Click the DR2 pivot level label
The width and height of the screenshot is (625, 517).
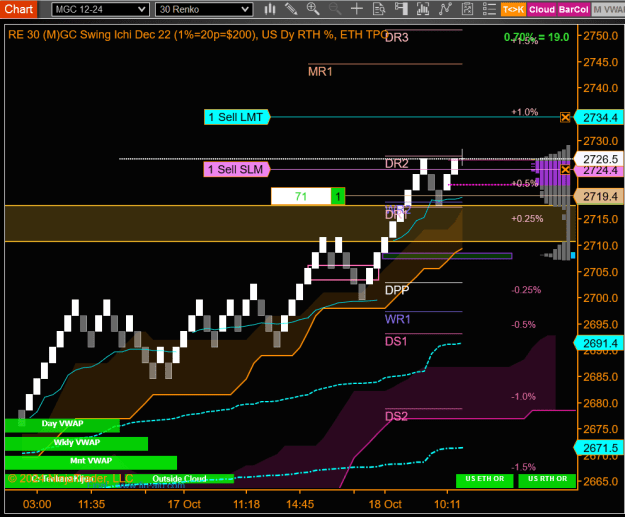(x=397, y=163)
